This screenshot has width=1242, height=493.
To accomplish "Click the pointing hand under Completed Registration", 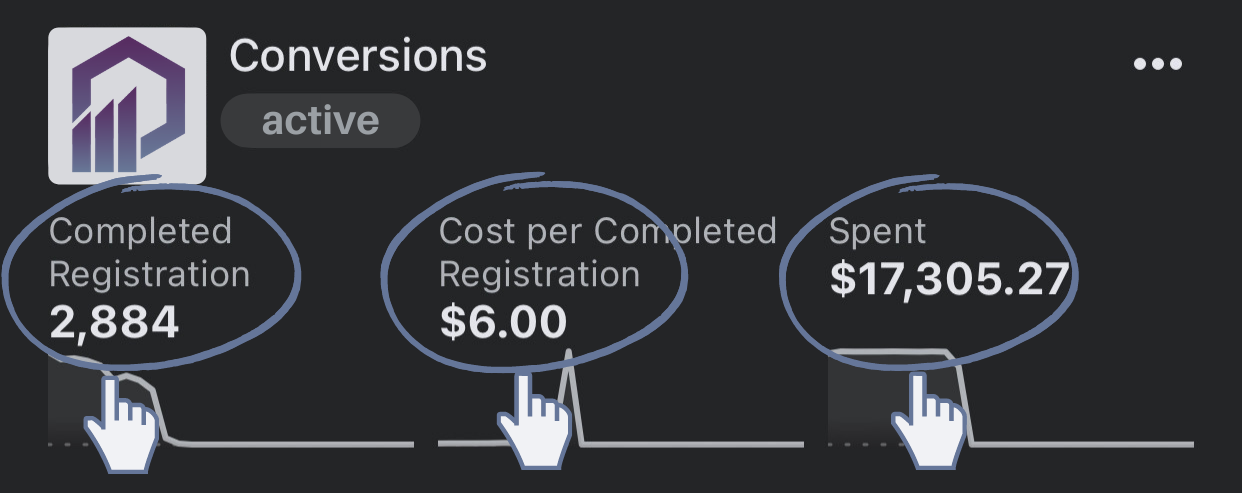I will 122,421.
